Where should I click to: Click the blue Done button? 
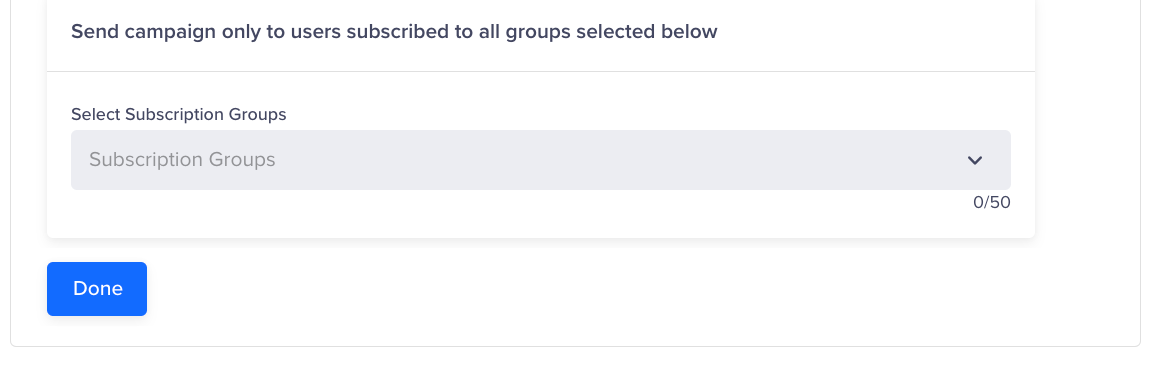97,289
